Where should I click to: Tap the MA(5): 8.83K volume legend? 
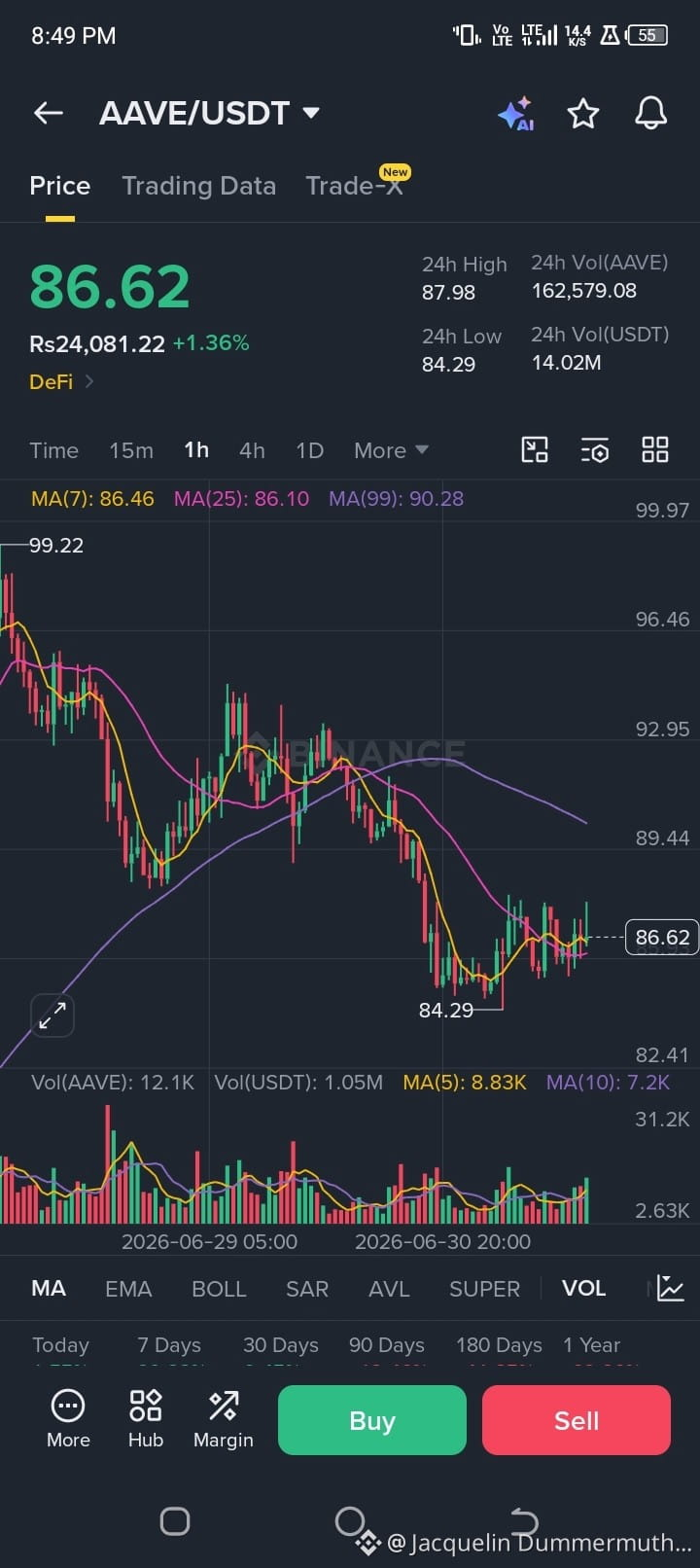[465, 1083]
